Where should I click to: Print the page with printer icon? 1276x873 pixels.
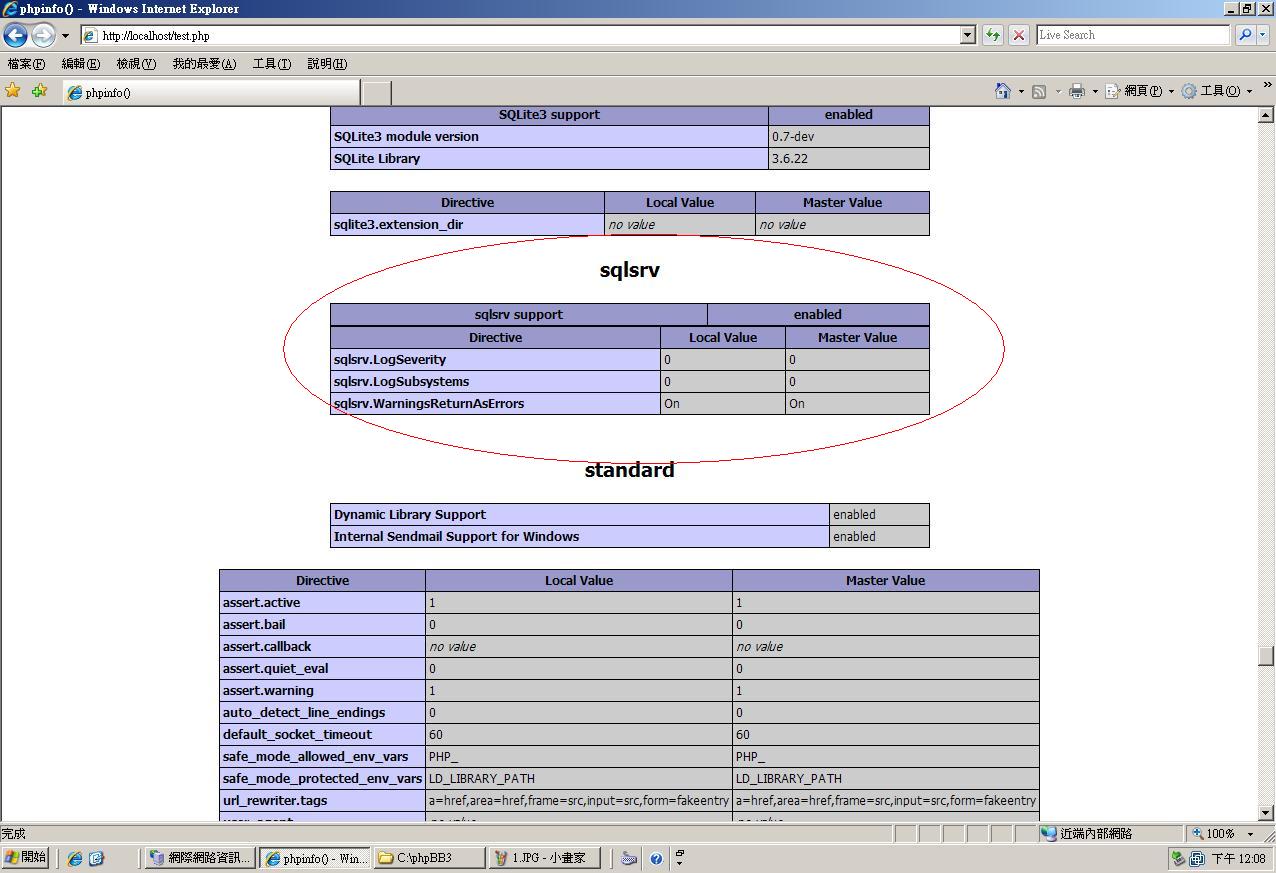coord(1077,91)
